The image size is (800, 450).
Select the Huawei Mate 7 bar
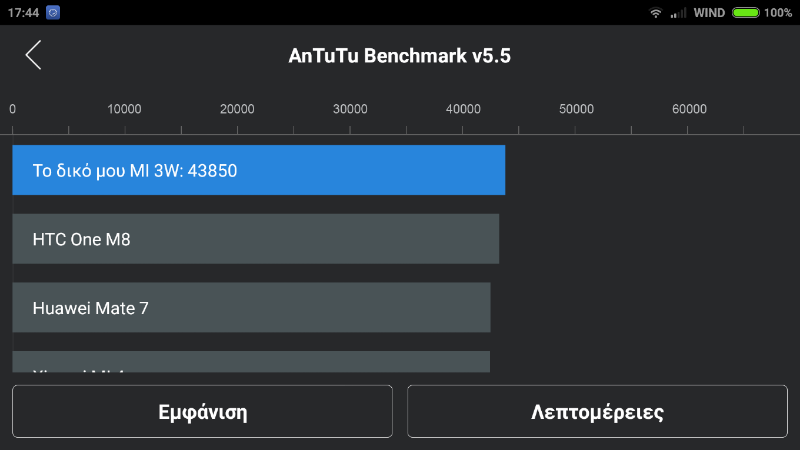click(251, 307)
